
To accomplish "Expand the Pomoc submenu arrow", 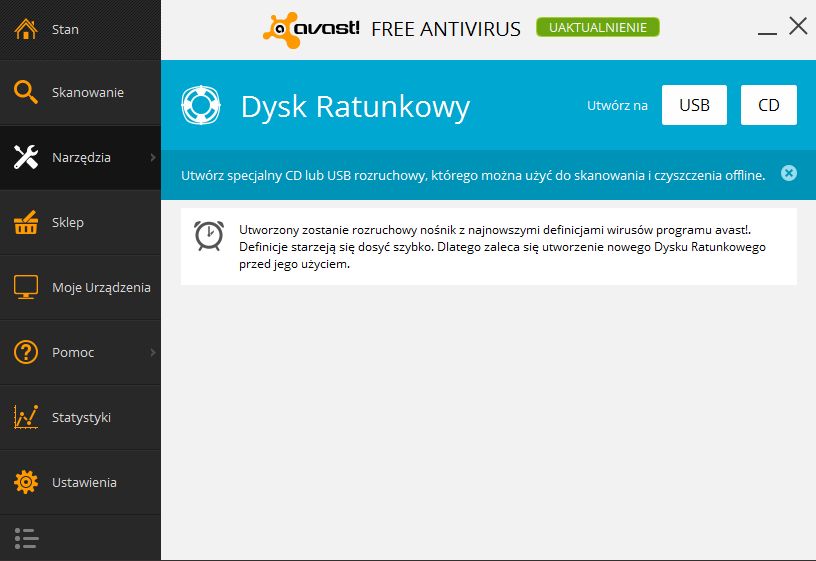I will (152, 352).
